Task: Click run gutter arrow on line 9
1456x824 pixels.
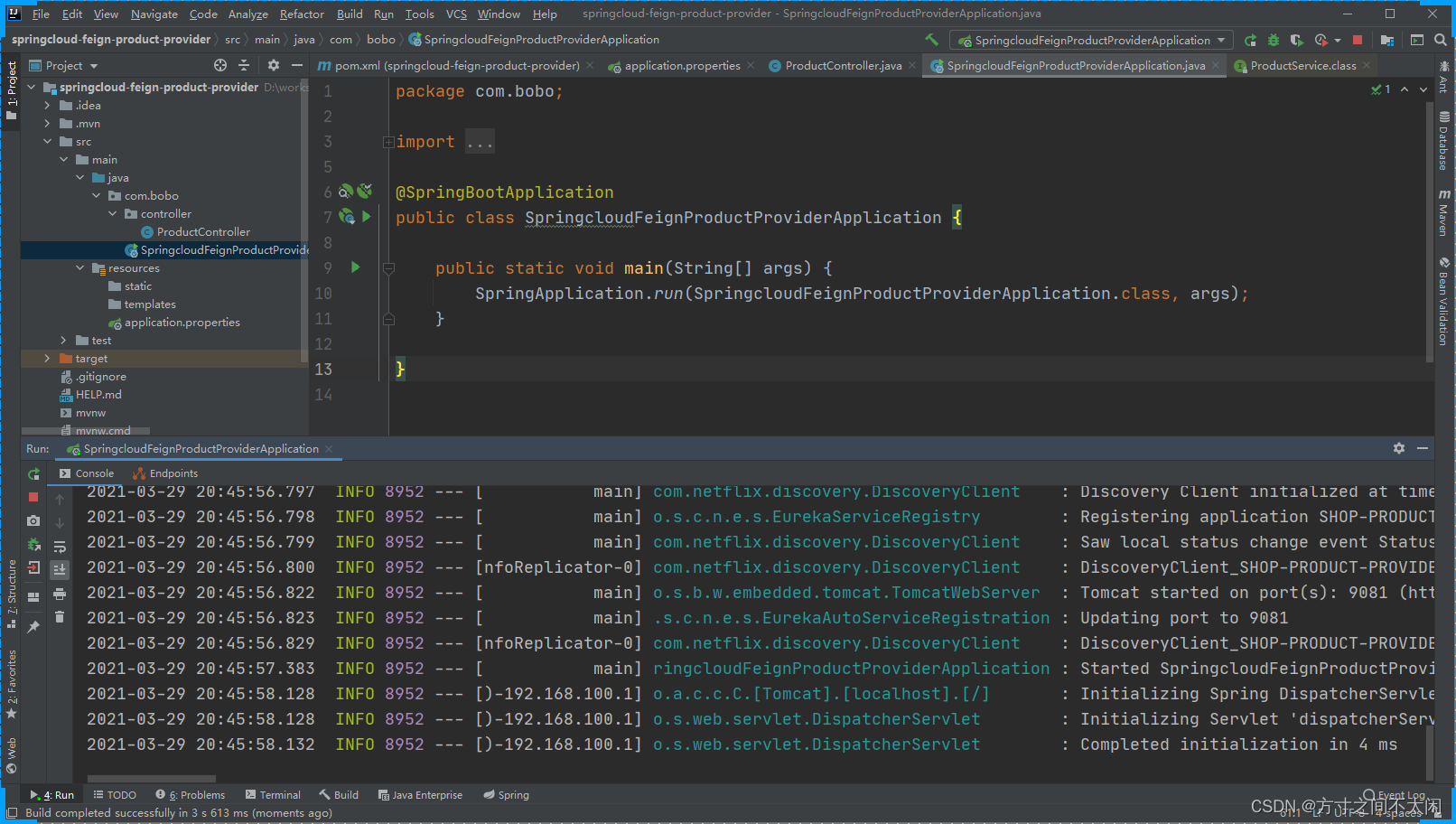Action: tap(356, 267)
